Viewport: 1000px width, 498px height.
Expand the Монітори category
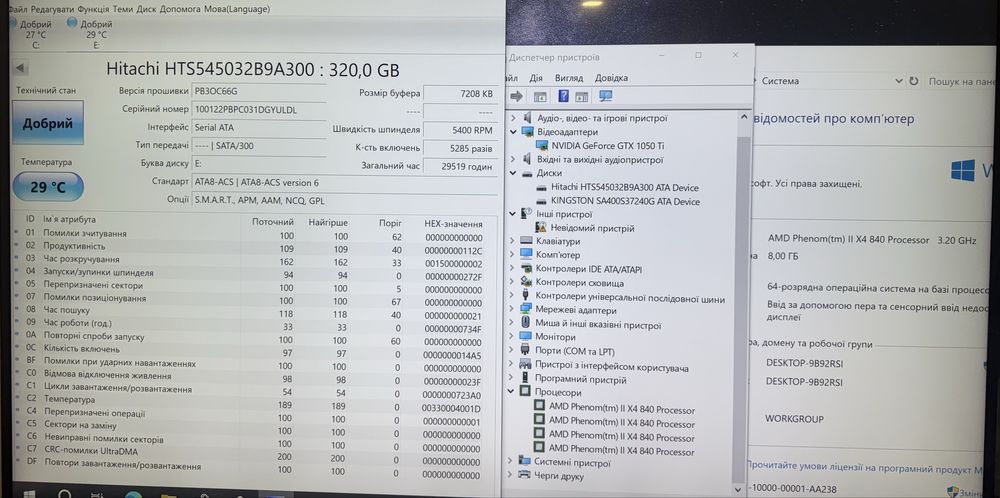pos(511,336)
